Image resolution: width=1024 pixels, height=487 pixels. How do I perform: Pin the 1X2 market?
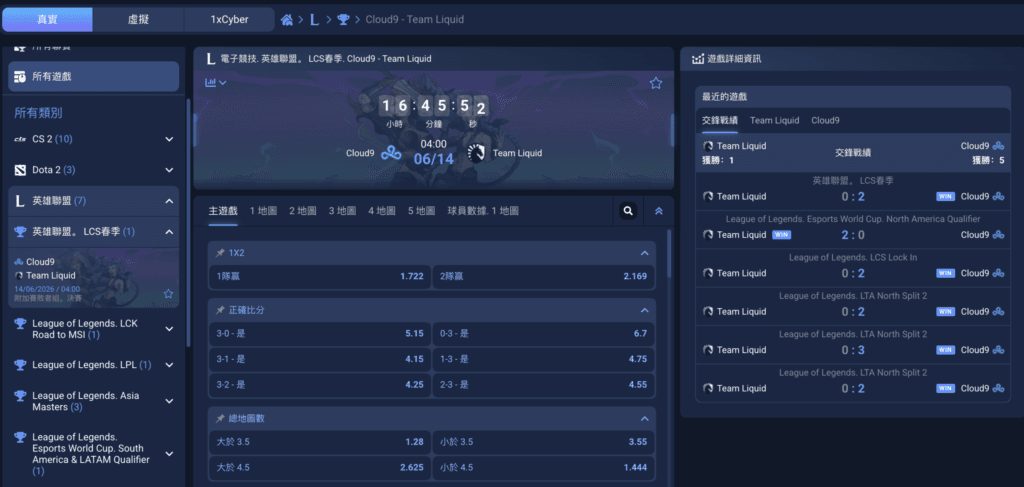pos(220,253)
